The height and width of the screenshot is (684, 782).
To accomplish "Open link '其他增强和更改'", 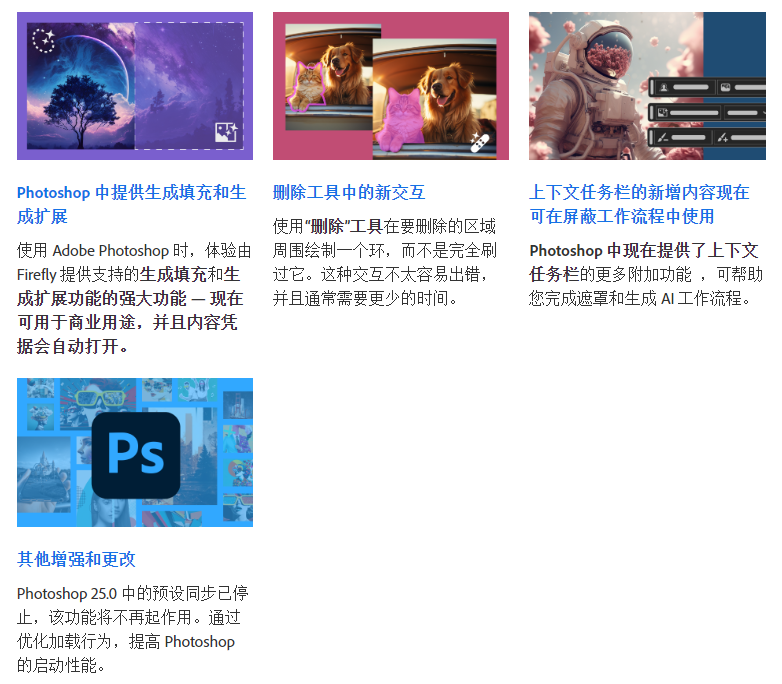I will (76, 559).
